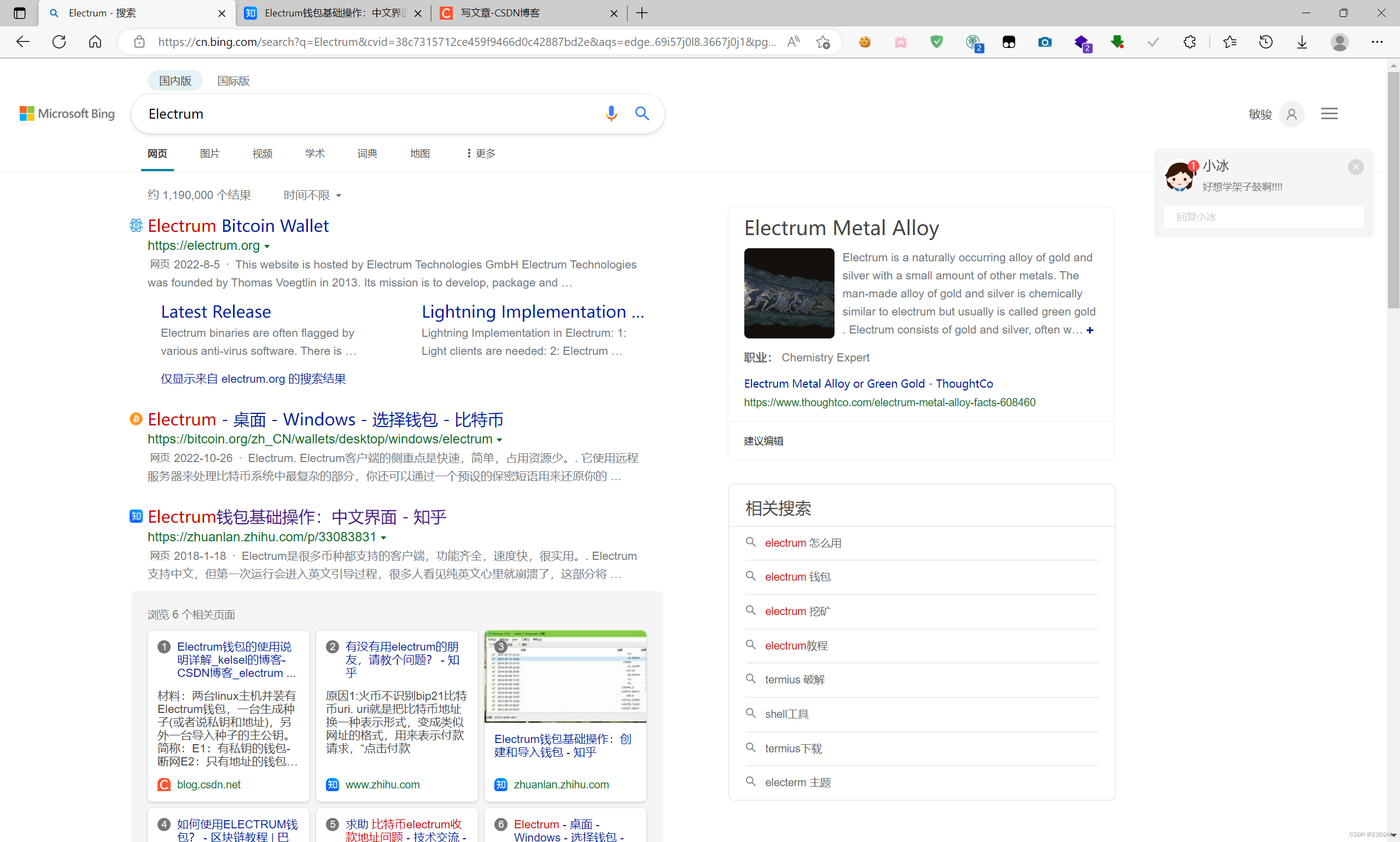
Task: Search related term electrum 挖矿
Action: click(797, 611)
